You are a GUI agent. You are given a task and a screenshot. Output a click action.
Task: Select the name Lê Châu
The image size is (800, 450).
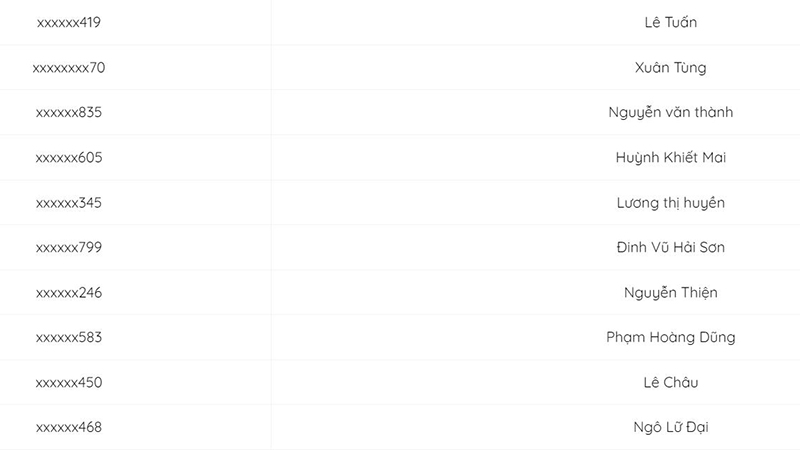670,383
